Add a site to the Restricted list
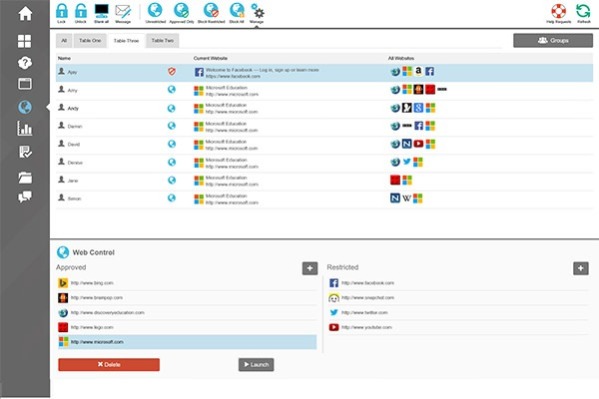 581,268
